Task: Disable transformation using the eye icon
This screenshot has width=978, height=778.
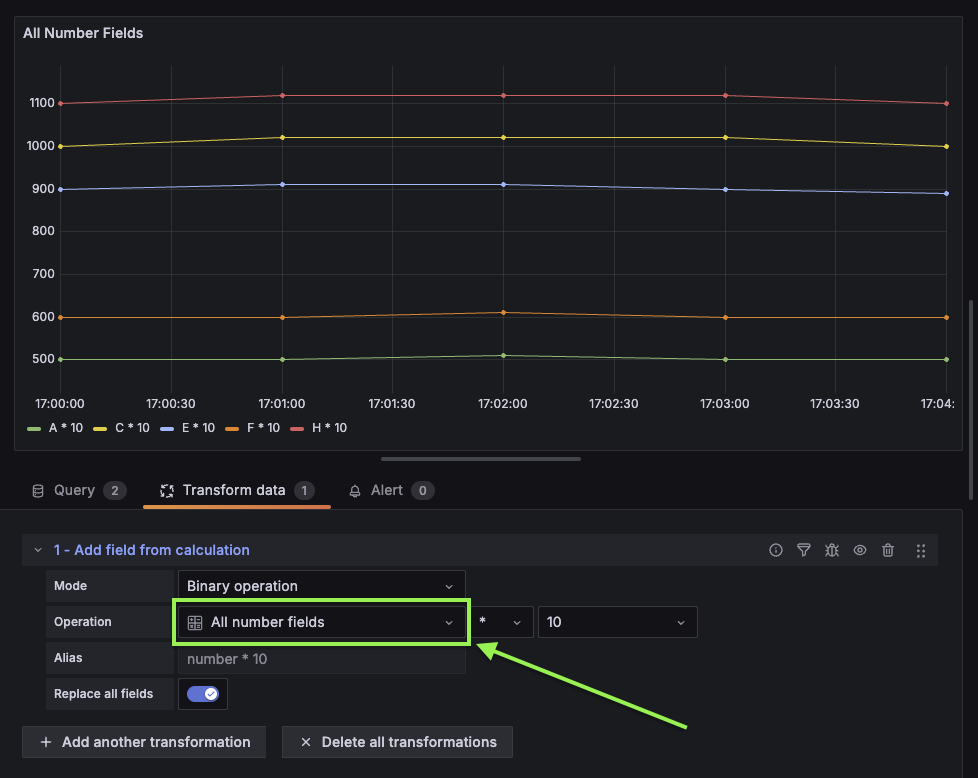Action: pyautogui.click(x=860, y=550)
